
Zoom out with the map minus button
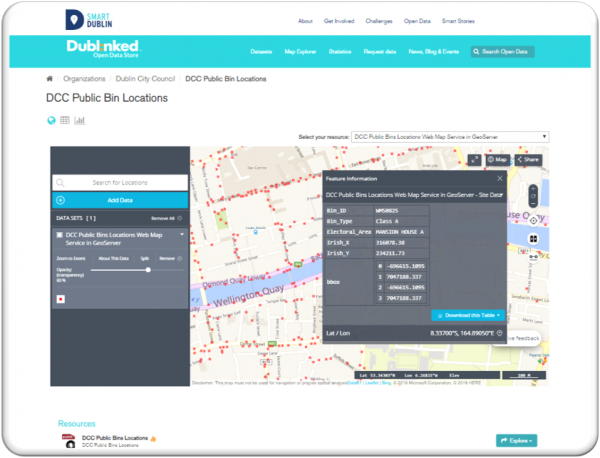coord(533,204)
